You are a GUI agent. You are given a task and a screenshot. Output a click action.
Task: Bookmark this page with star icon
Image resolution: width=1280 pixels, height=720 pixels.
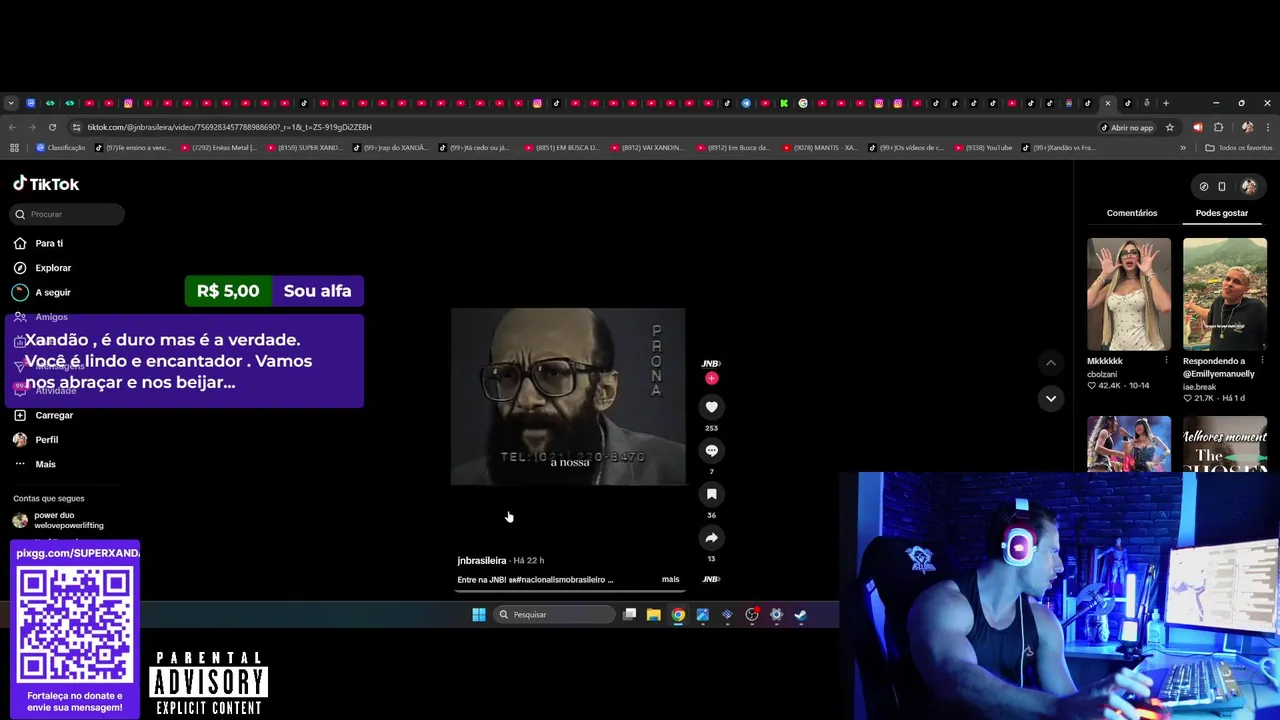tap(1169, 127)
